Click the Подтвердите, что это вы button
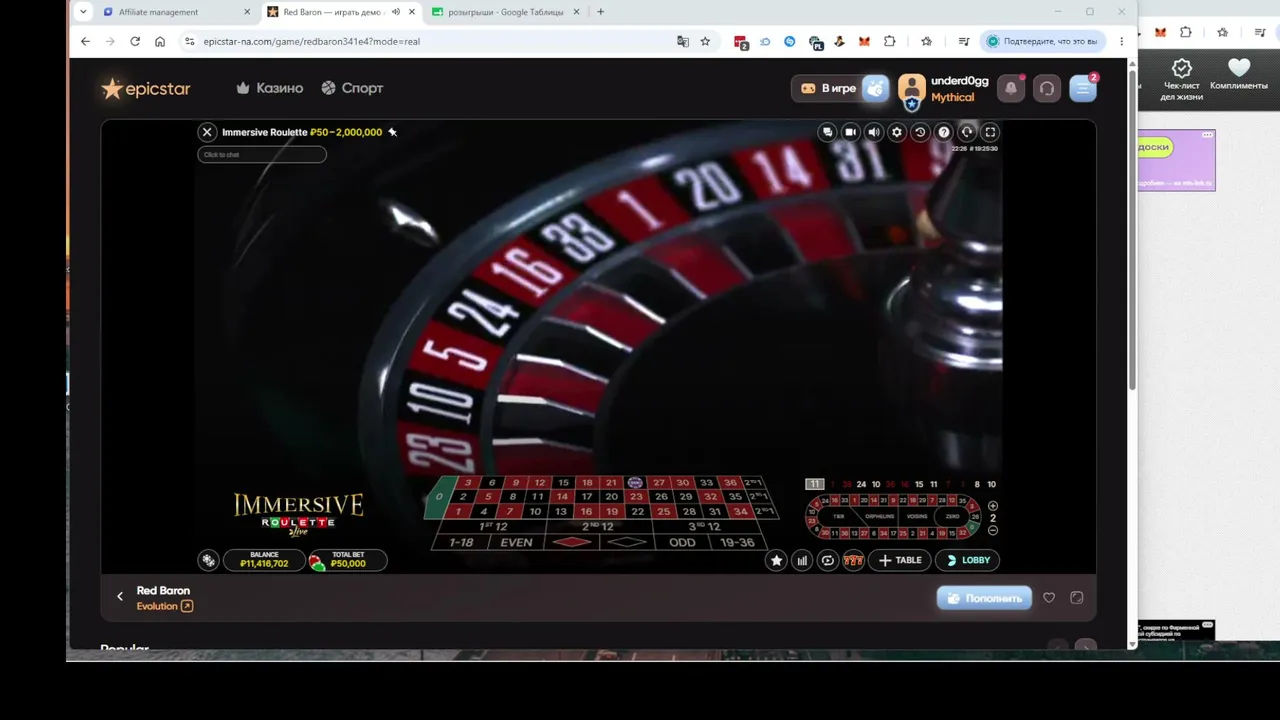 coord(1042,41)
